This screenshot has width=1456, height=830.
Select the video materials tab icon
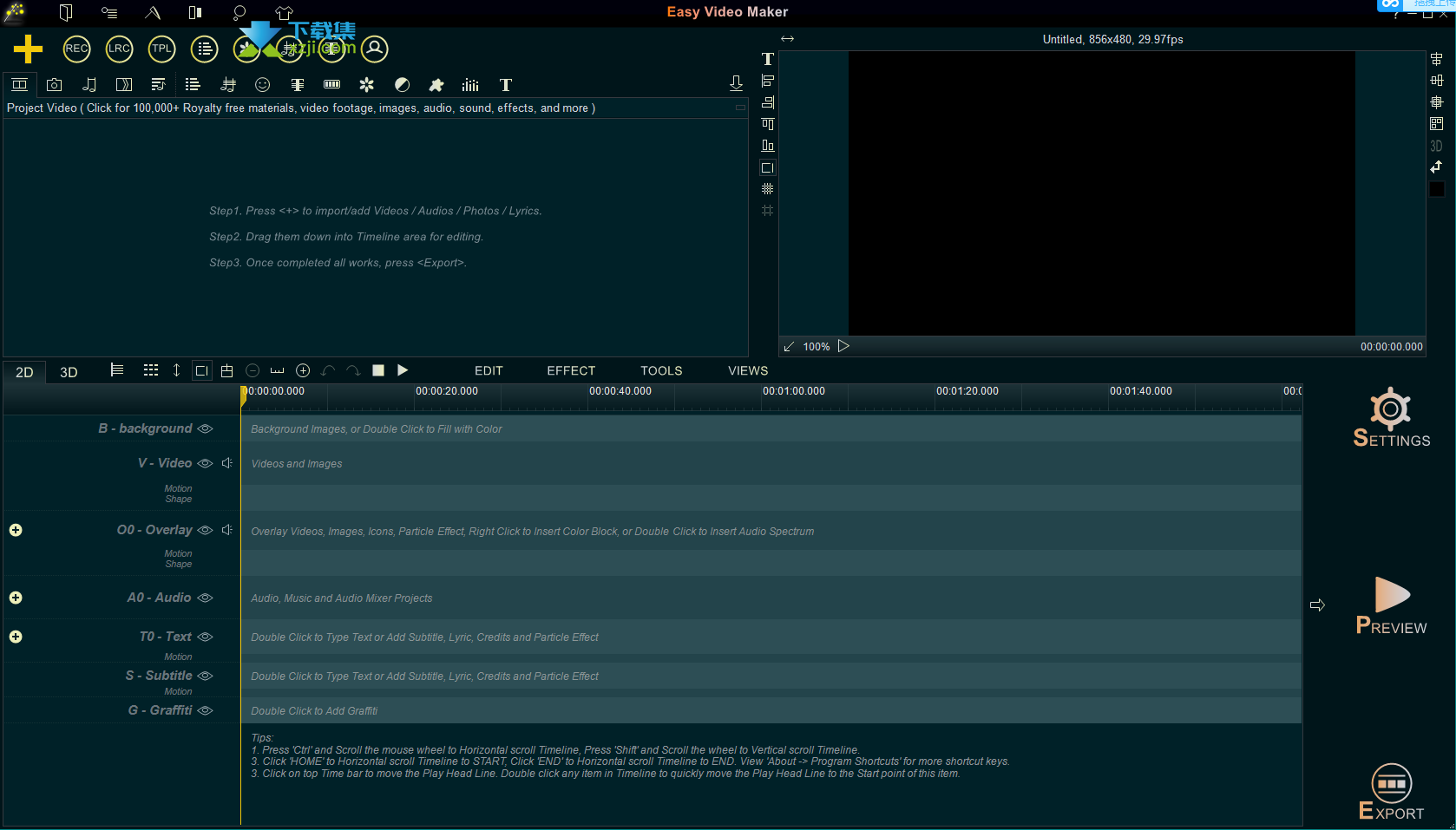[x=19, y=84]
